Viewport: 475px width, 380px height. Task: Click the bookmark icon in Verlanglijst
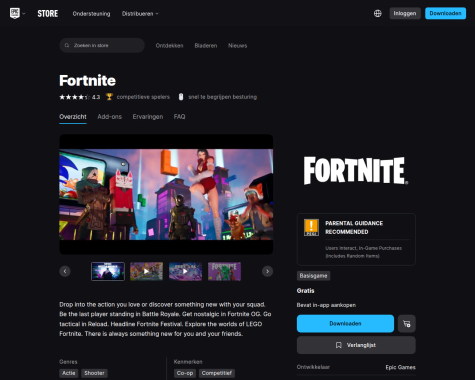339,345
